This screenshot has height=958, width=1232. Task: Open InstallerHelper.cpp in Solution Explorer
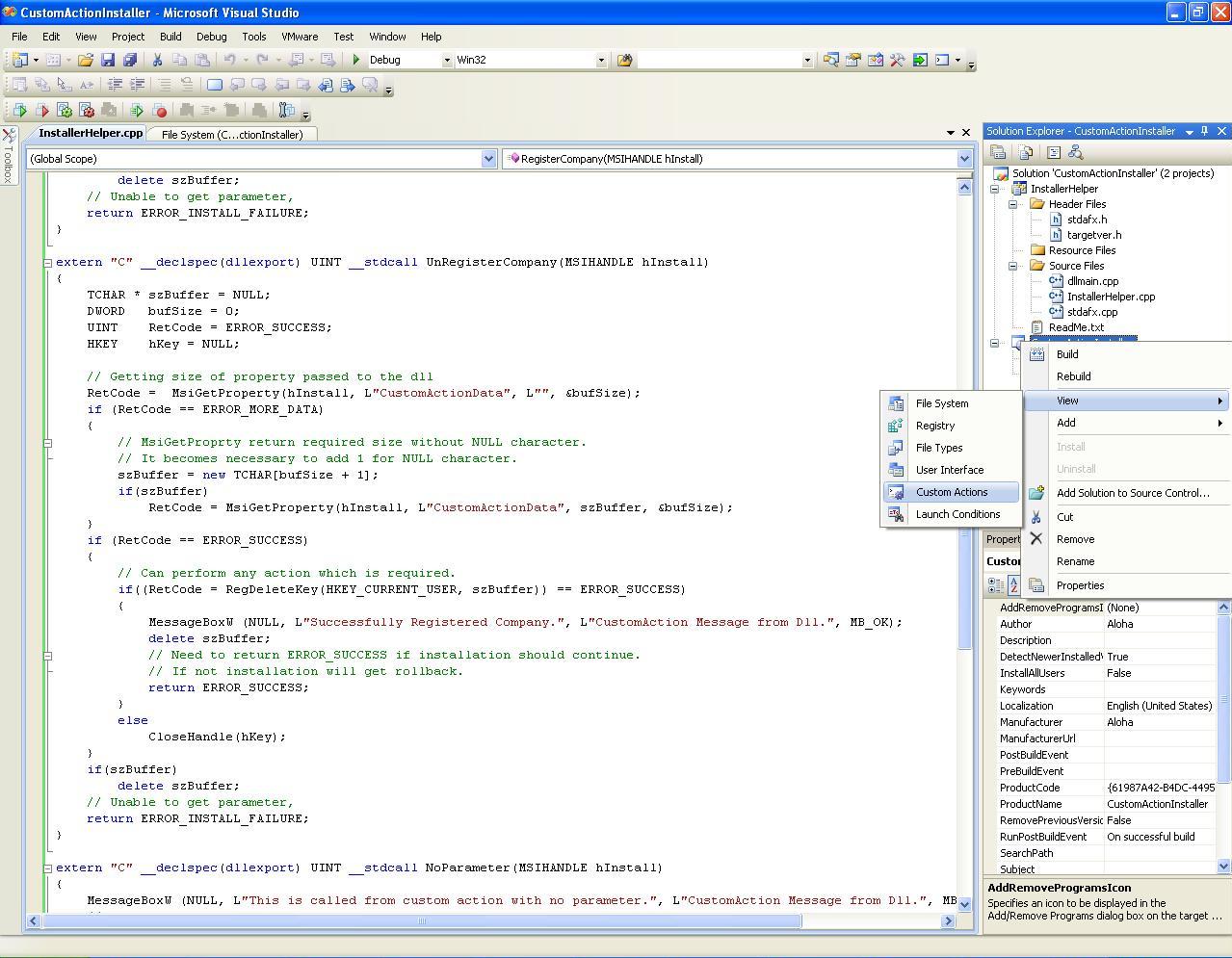pos(1110,297)
